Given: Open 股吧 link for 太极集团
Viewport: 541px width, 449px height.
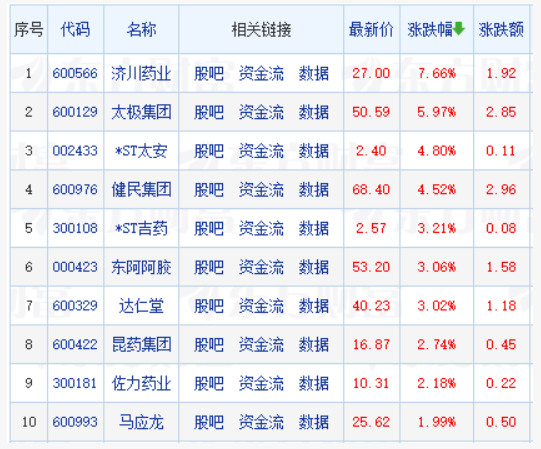Looking at the screenshot, I should point(209,112).
